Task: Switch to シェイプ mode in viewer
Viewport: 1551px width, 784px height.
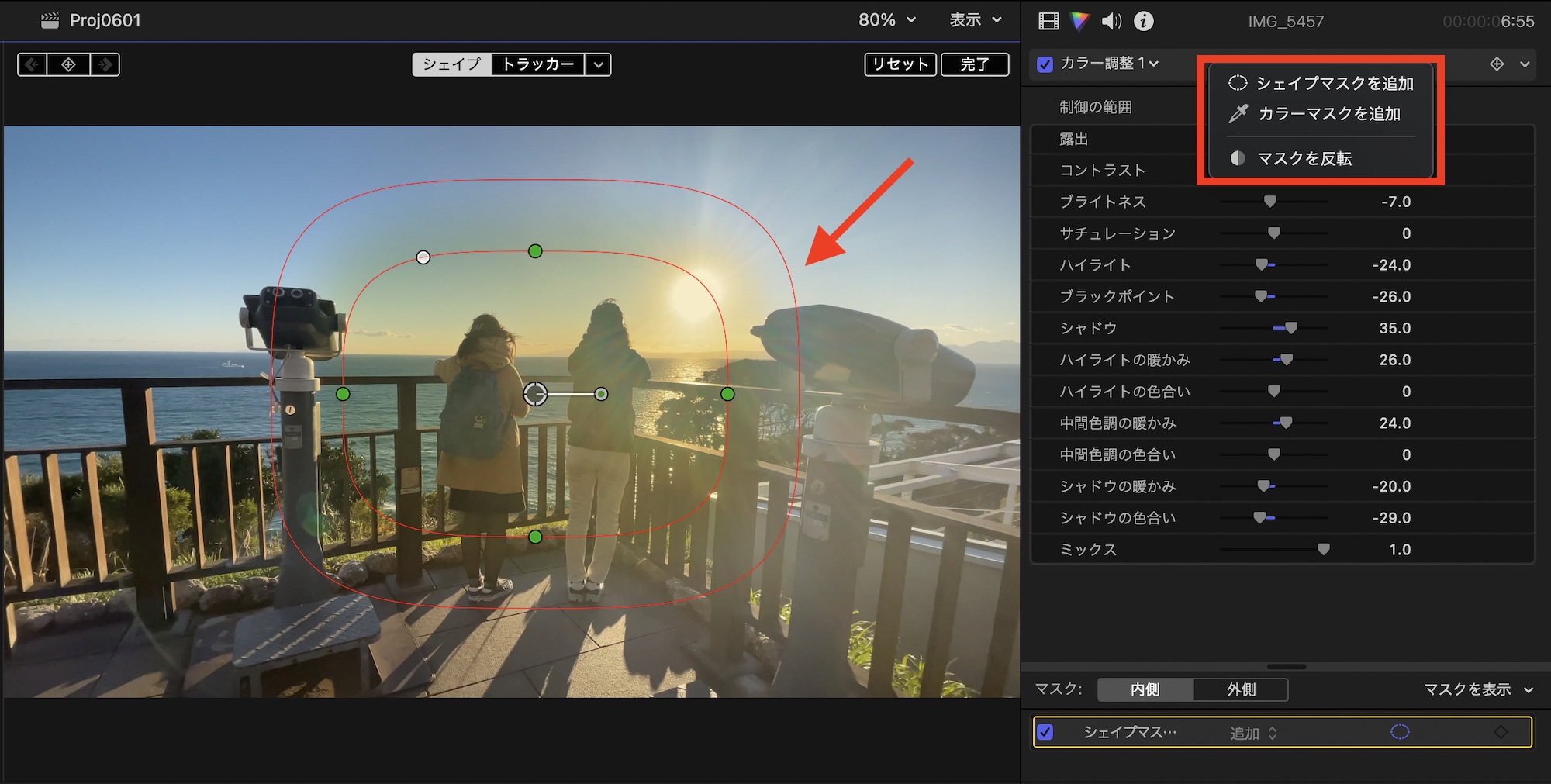Action: [452, 64]
